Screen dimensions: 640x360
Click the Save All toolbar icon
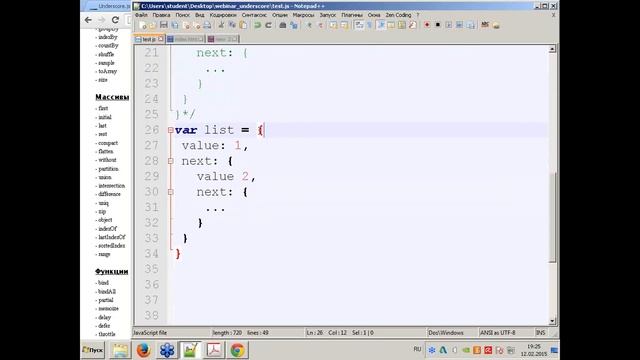[175, 25]
